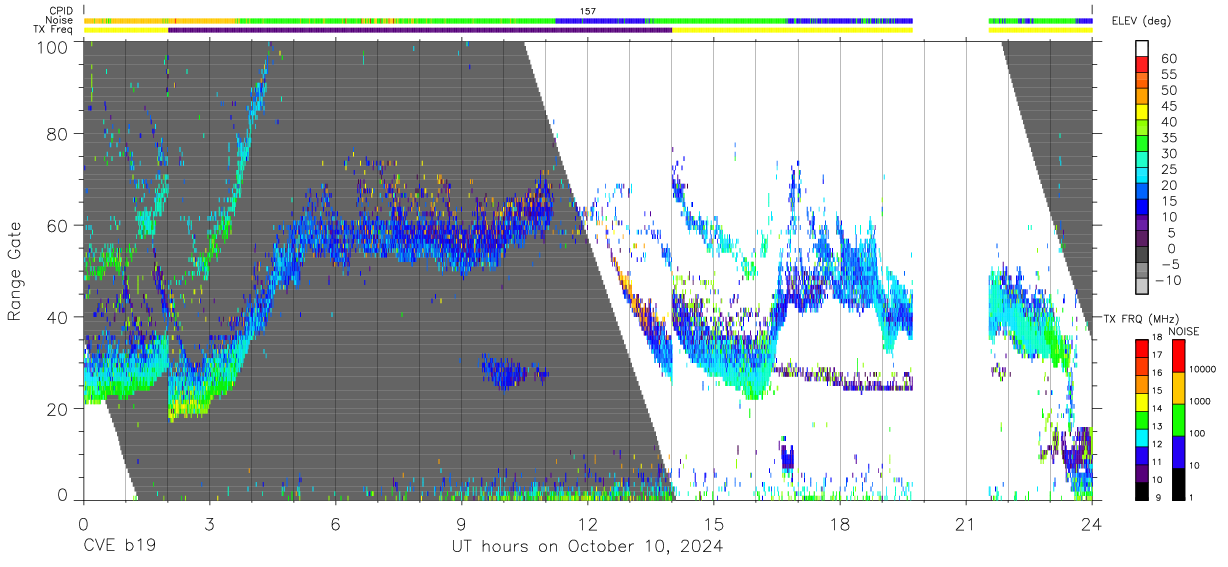Click the −10 label on the elevation scale
Viewport: 1228px width, 567px height.
(x=1167, y=280)
